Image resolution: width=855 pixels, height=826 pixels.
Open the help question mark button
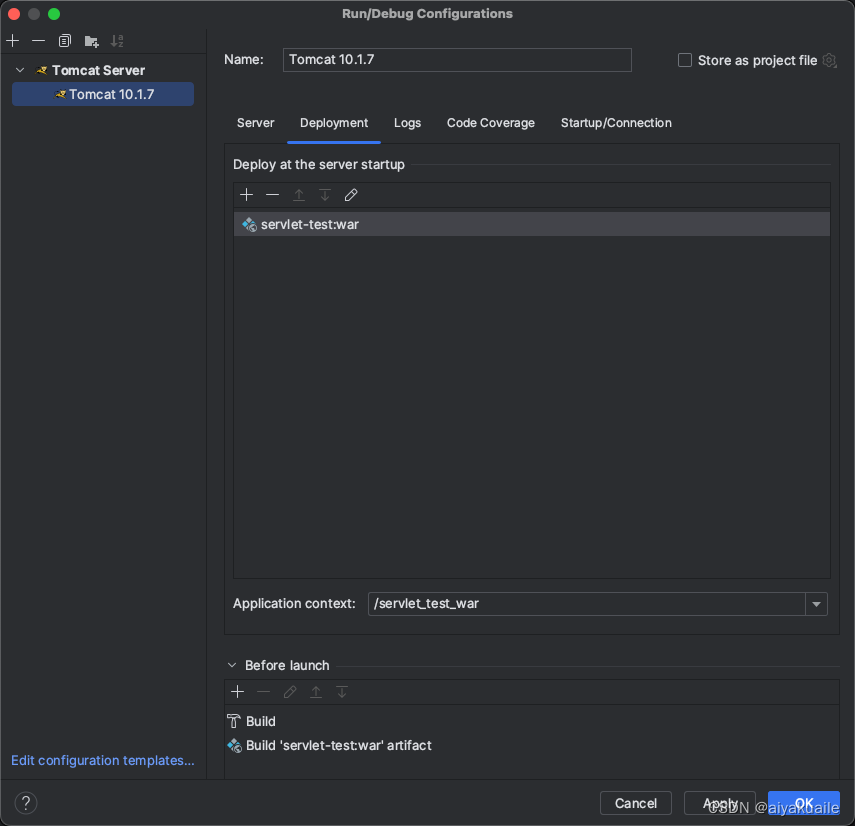(x=26, y=803)
